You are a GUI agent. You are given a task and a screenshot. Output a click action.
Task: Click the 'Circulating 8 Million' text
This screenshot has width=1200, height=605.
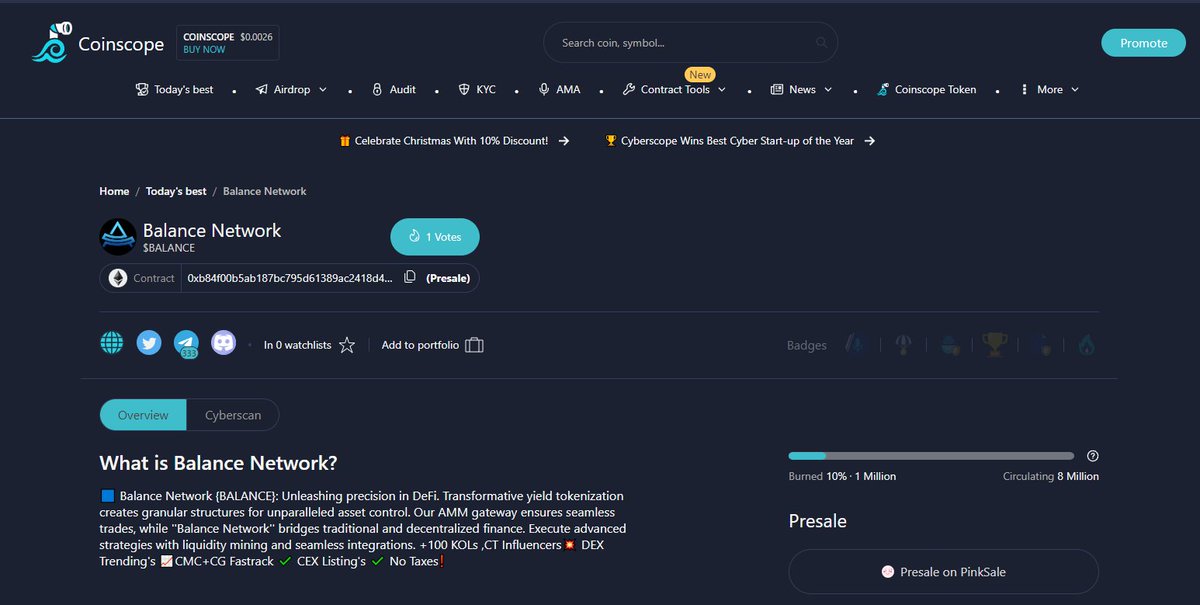pos(1051,477)
